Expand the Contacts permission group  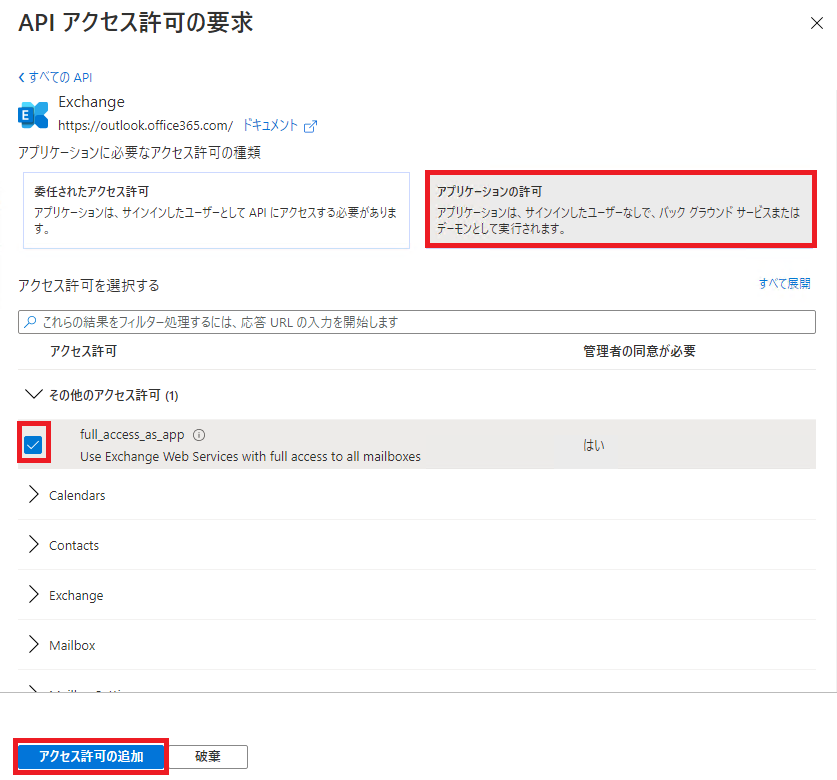34,545
